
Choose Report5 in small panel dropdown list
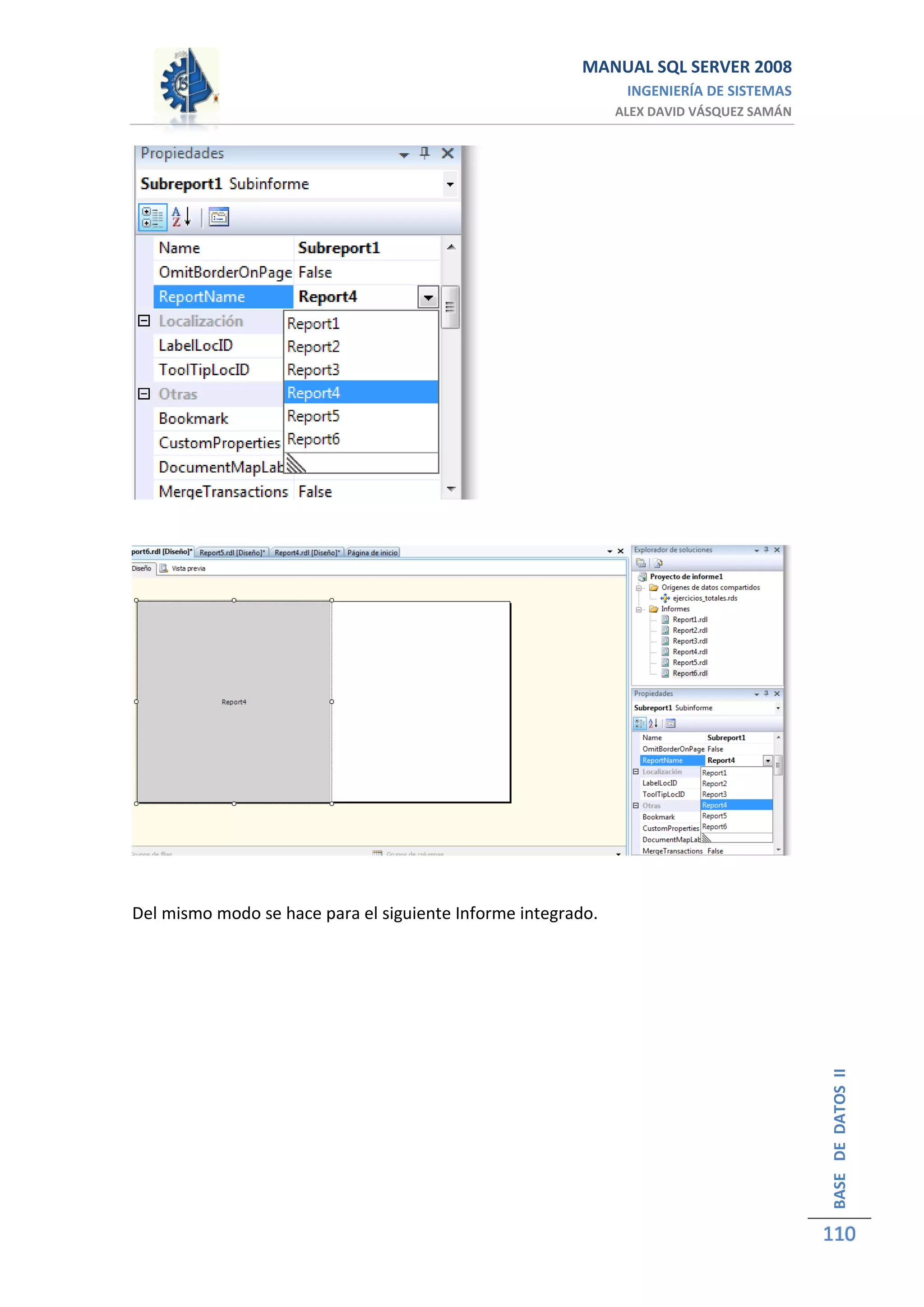tap(736, 816)
